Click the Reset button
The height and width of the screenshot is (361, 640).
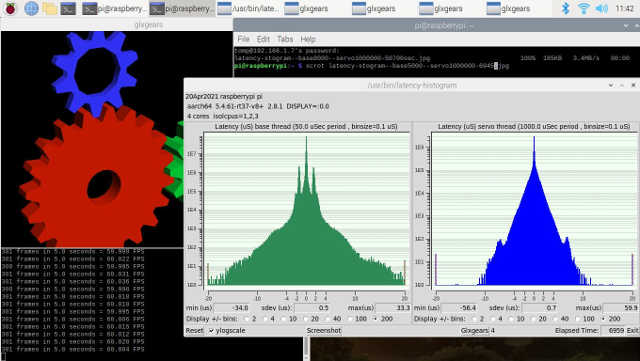(x=194, y=330)
